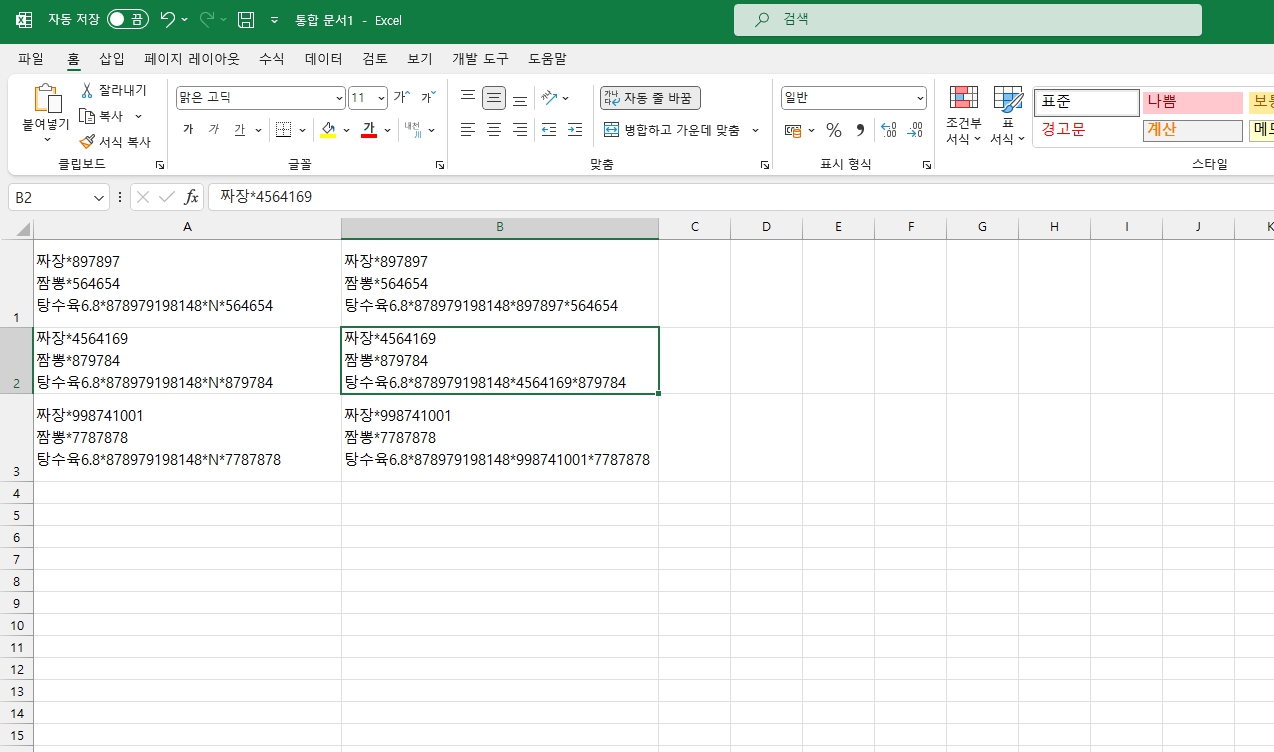The height and width of the screenshot is (752, 1274).
Task: Toggle AutoSave (자동 저장) switch
Action: (128, 20)
